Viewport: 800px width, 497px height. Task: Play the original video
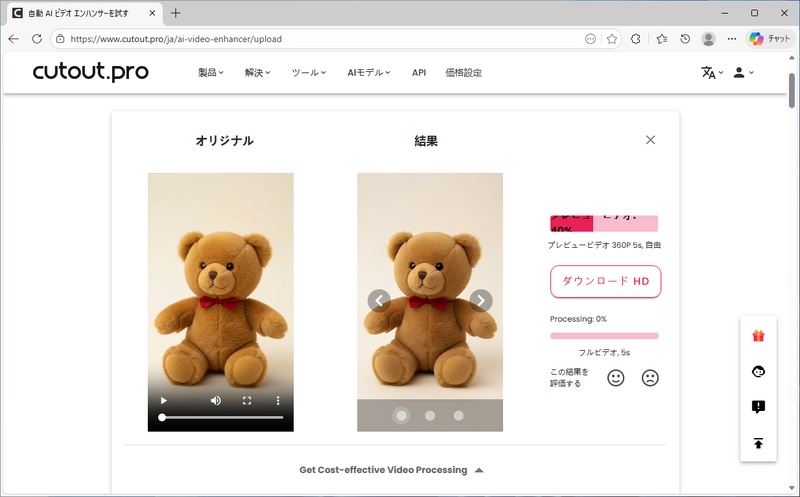tap(163, 401)
